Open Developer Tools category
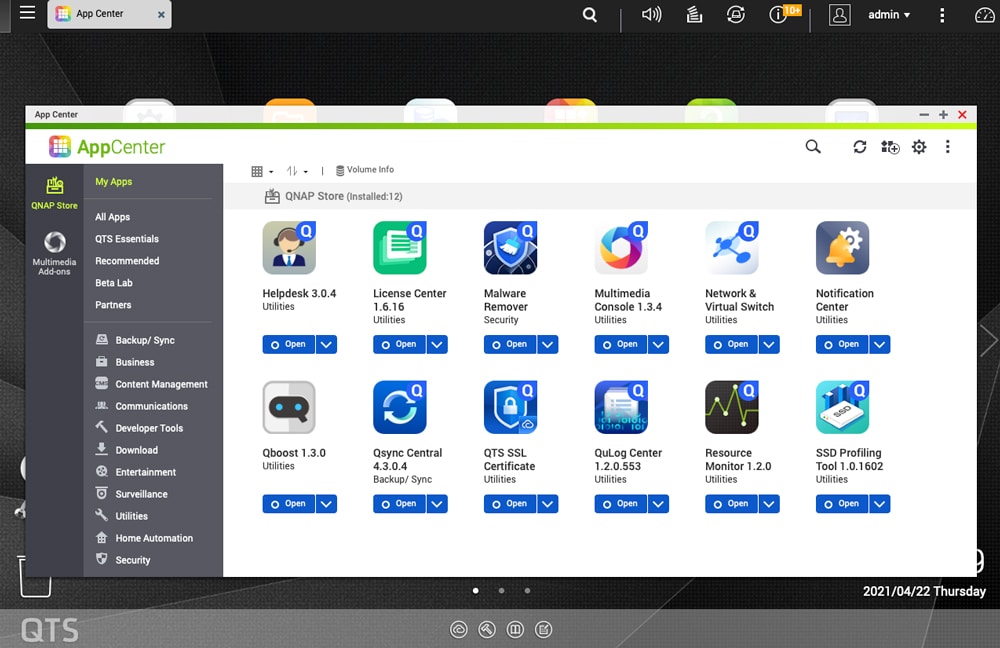Screen dimensions: 1000x648 [x=139, y=428]
